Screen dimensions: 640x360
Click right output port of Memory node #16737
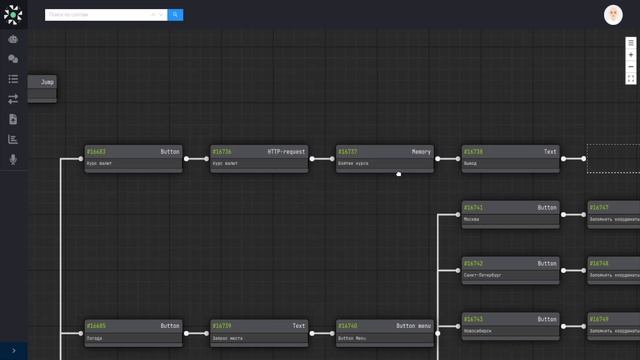pyautogui.click(x=438, y=159)
